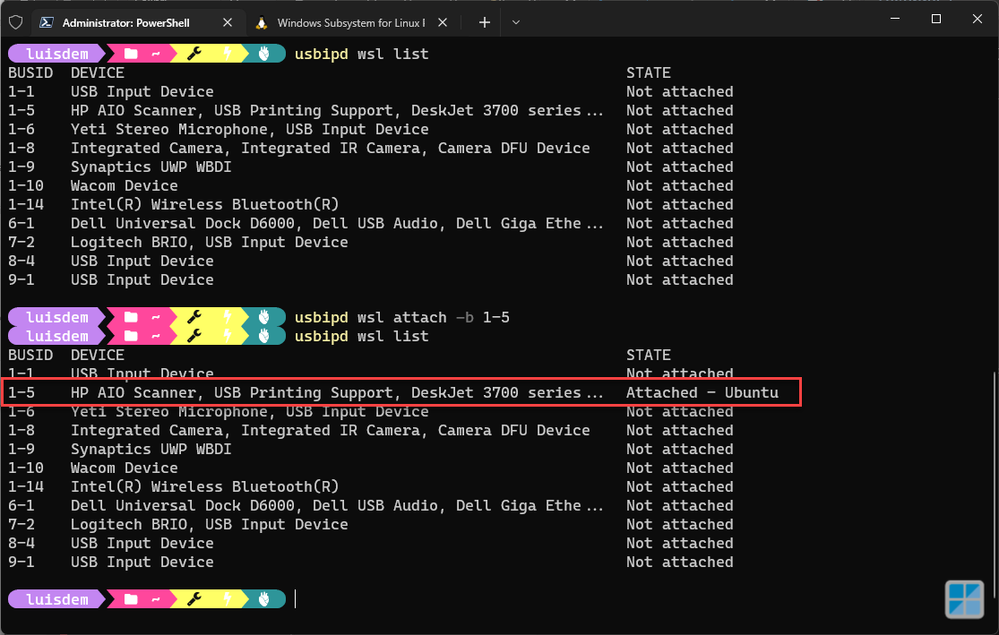Screen dimensions: 999x635
Task: Click 'Synaptics UWP WBDI' in the first list
Action: click(151, 167)
